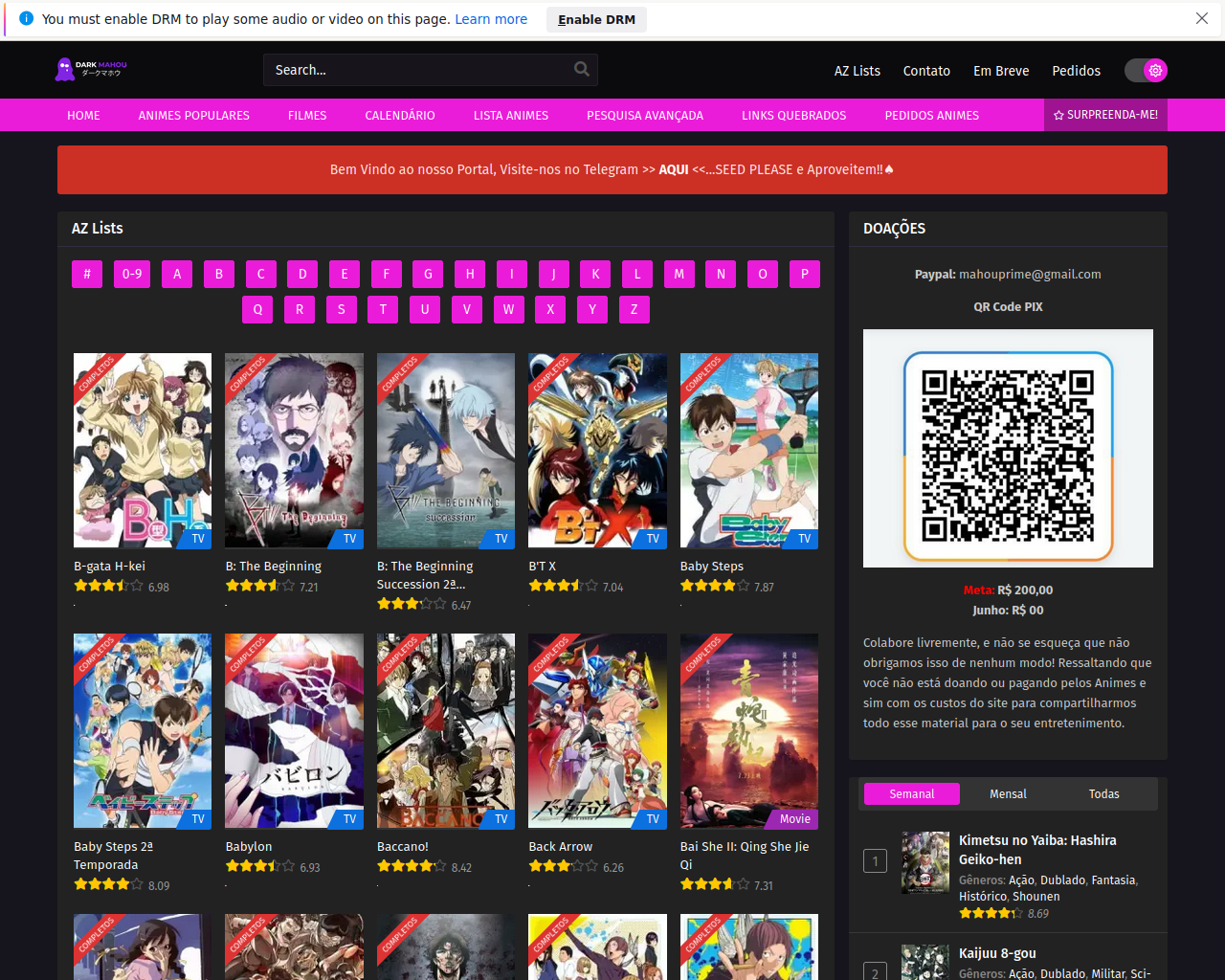Click the search magnifier icon
This screenshot has width=1225, height=980.
[581, 69]
